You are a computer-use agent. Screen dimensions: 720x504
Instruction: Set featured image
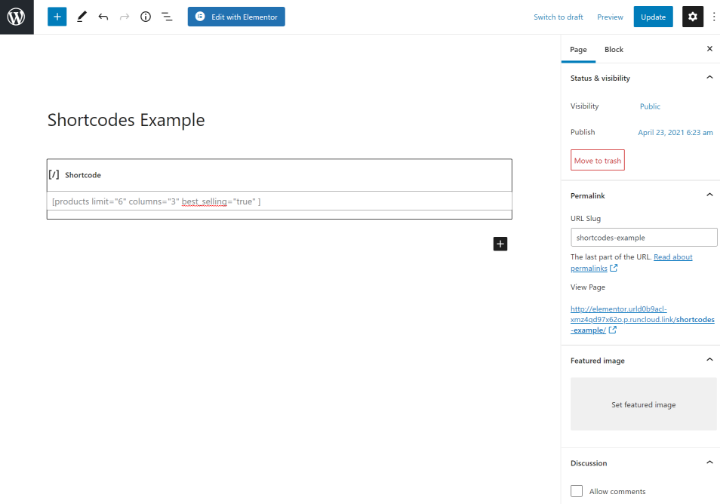point(643,404)
